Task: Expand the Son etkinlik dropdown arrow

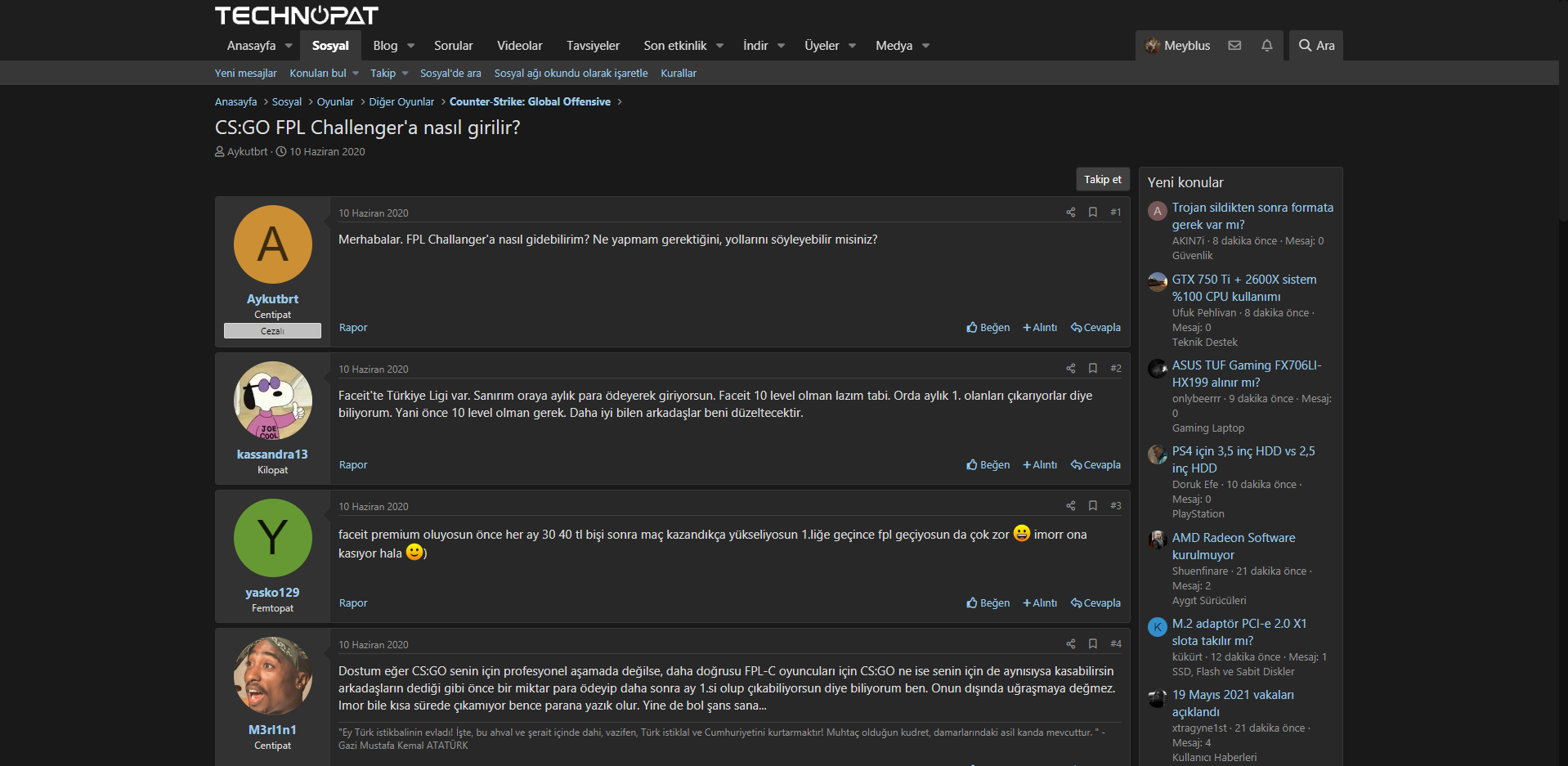Action: [720, 46]
